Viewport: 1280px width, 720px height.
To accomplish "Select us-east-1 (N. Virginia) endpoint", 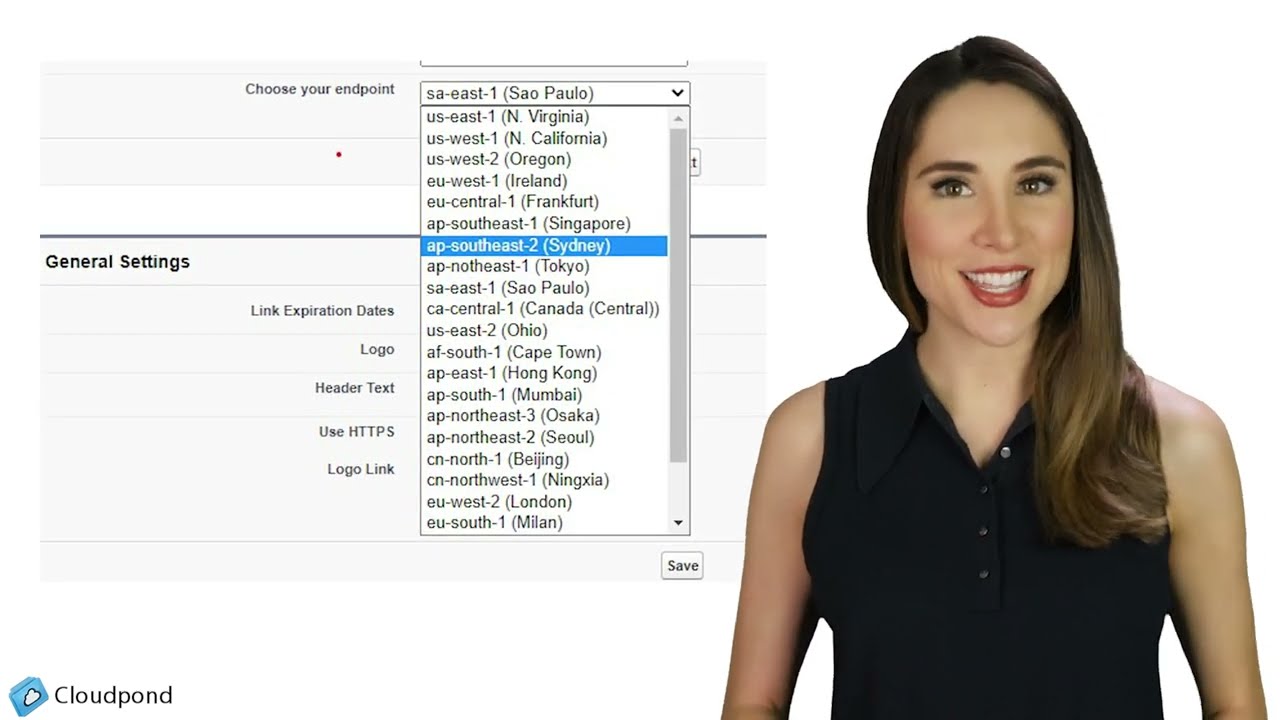I will [x=544, y=117].
